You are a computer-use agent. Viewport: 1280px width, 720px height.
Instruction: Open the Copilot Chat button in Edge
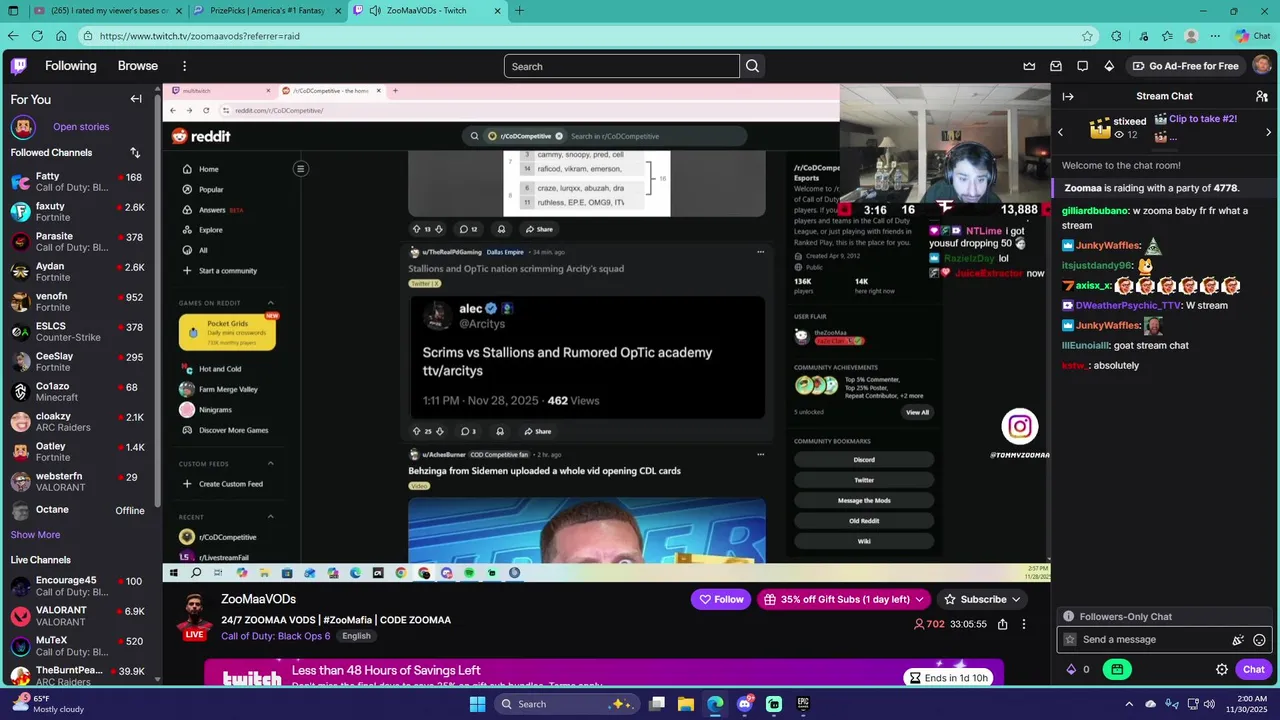pos(1252,36)
